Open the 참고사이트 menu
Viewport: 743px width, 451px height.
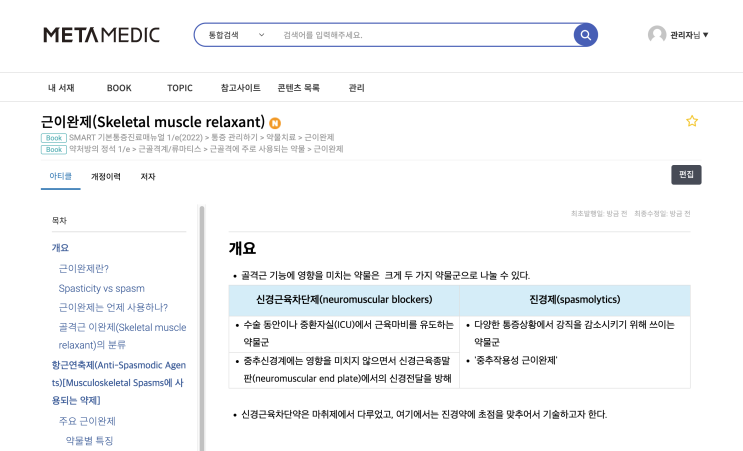pyautogui.click(x=240, y=88)
